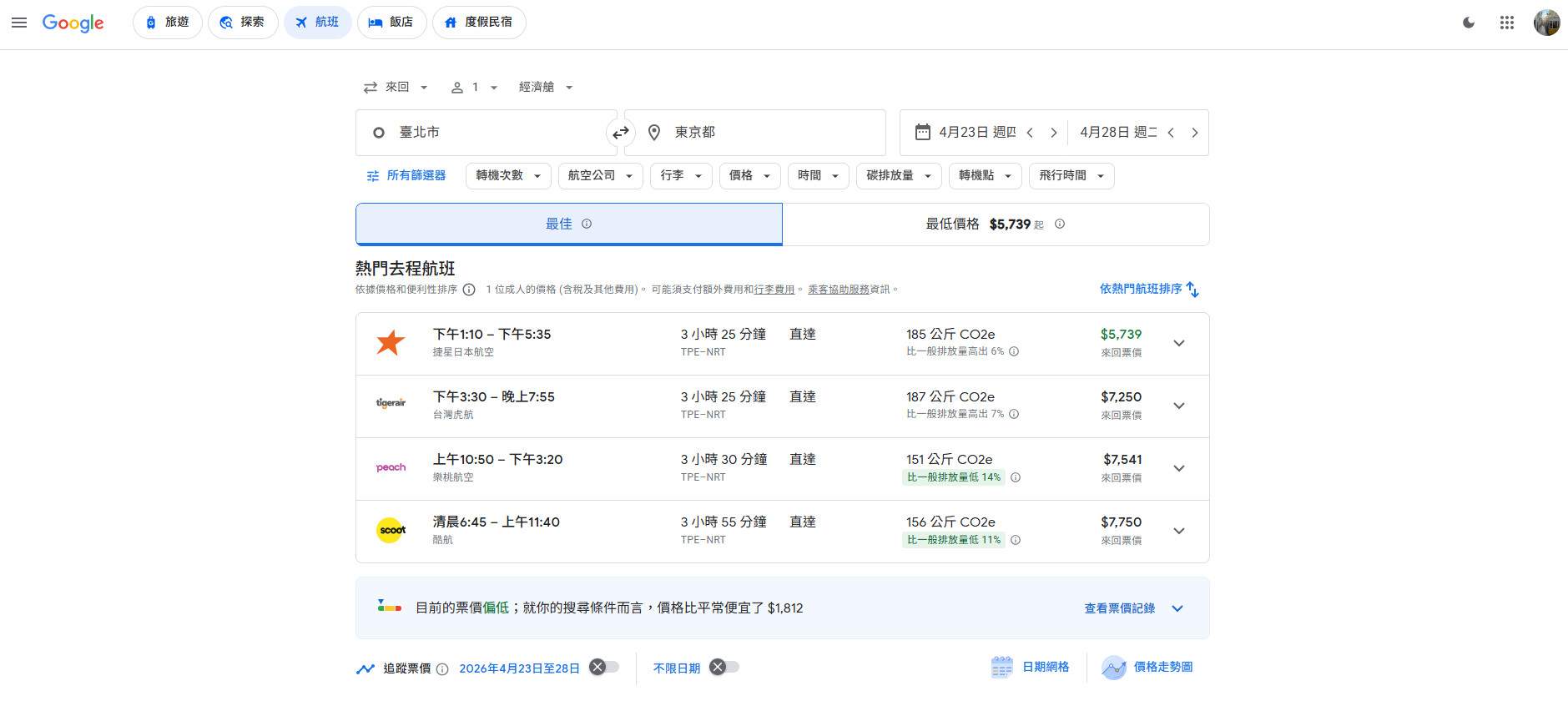Advance departure date to next day
The height and width of the screenshot is (701, 1568).
tap(1054, 133)
